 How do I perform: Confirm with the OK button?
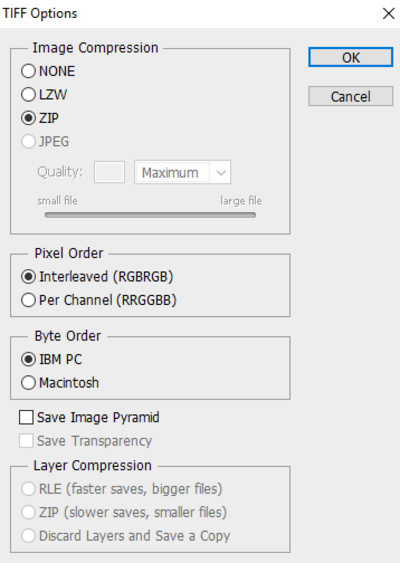(350, 57)
